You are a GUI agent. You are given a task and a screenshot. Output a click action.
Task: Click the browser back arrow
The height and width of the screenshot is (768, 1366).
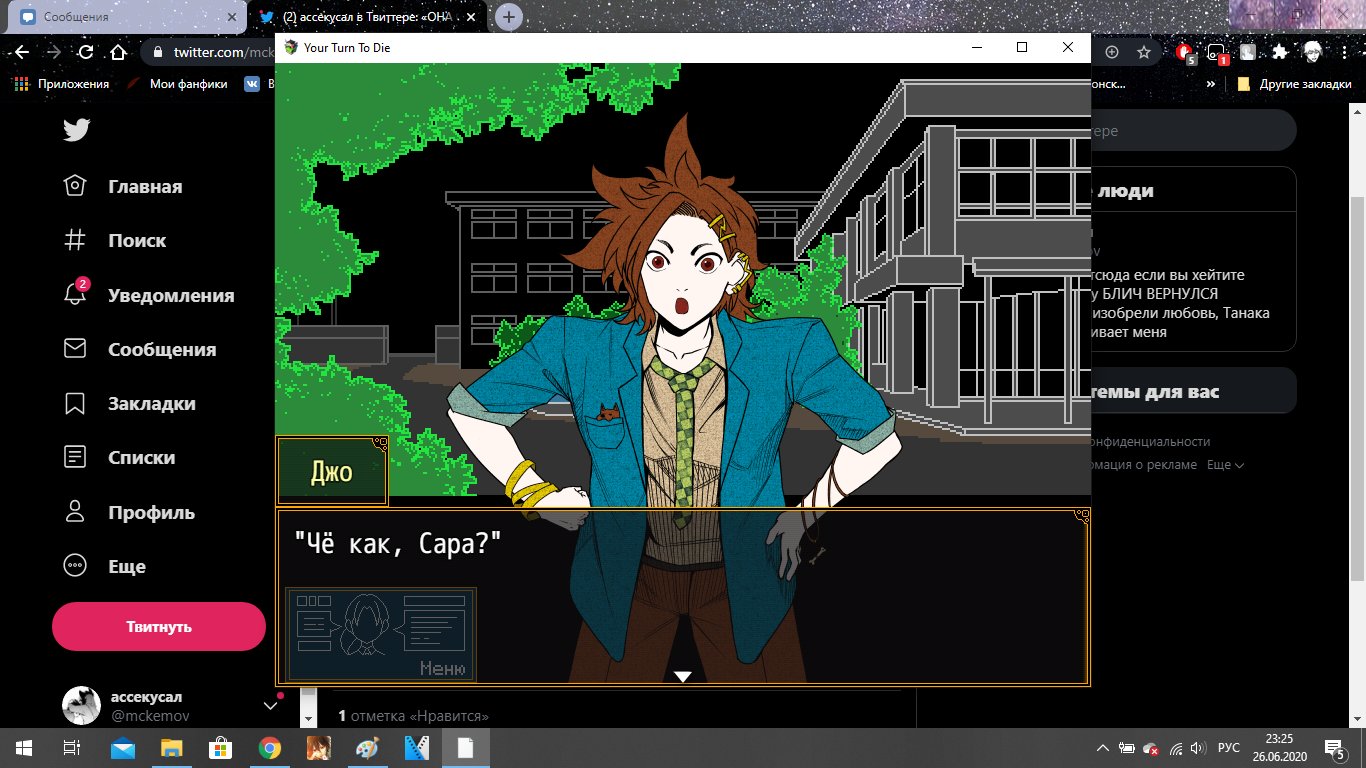[x=22, y=52]
